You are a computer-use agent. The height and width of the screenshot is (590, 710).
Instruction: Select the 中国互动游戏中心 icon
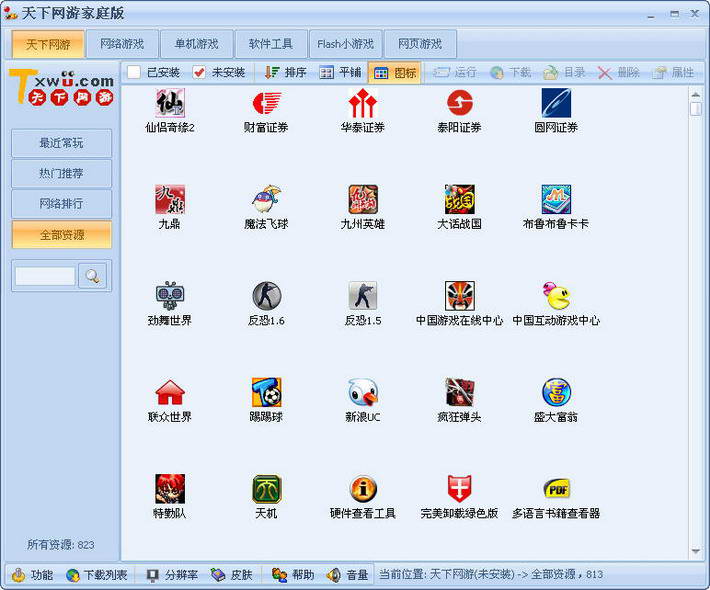556,296
